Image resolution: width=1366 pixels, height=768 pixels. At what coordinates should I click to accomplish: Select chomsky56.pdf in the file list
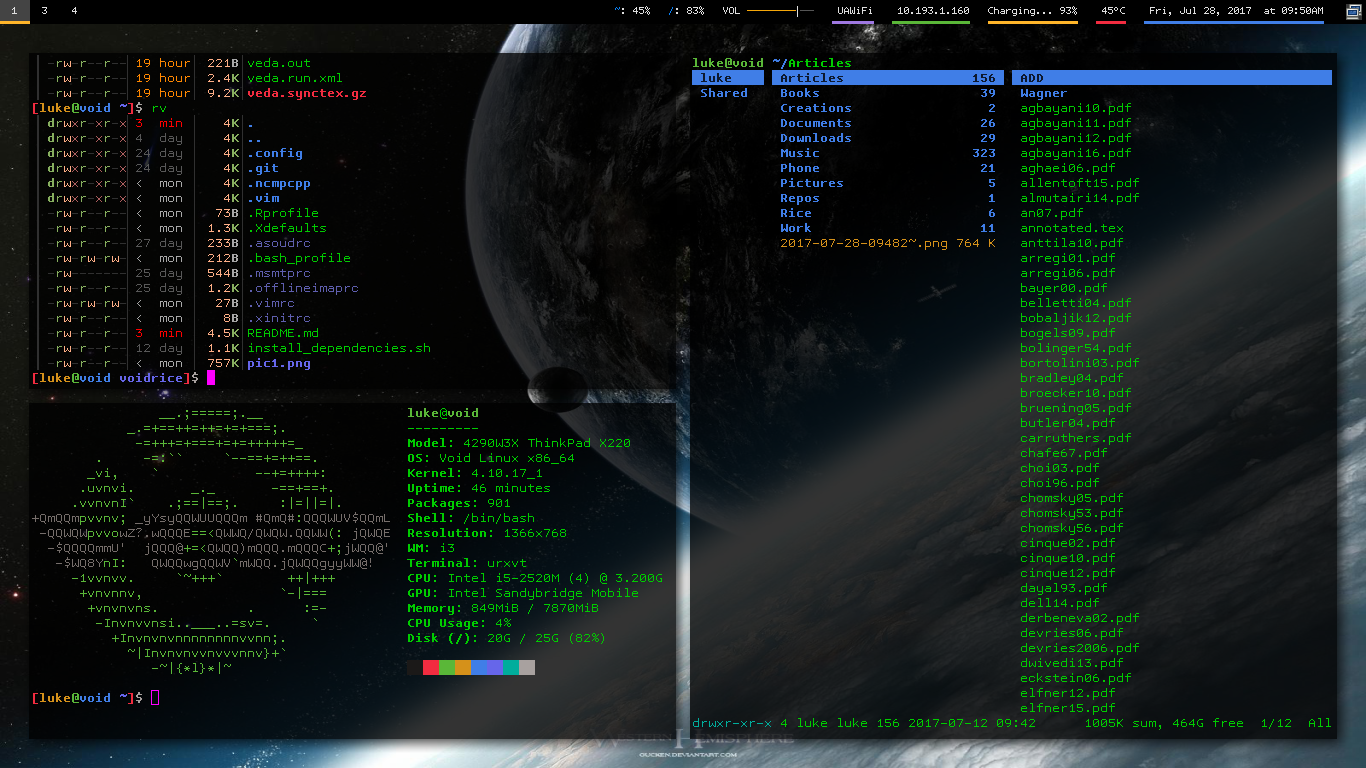click(1071, 528)
